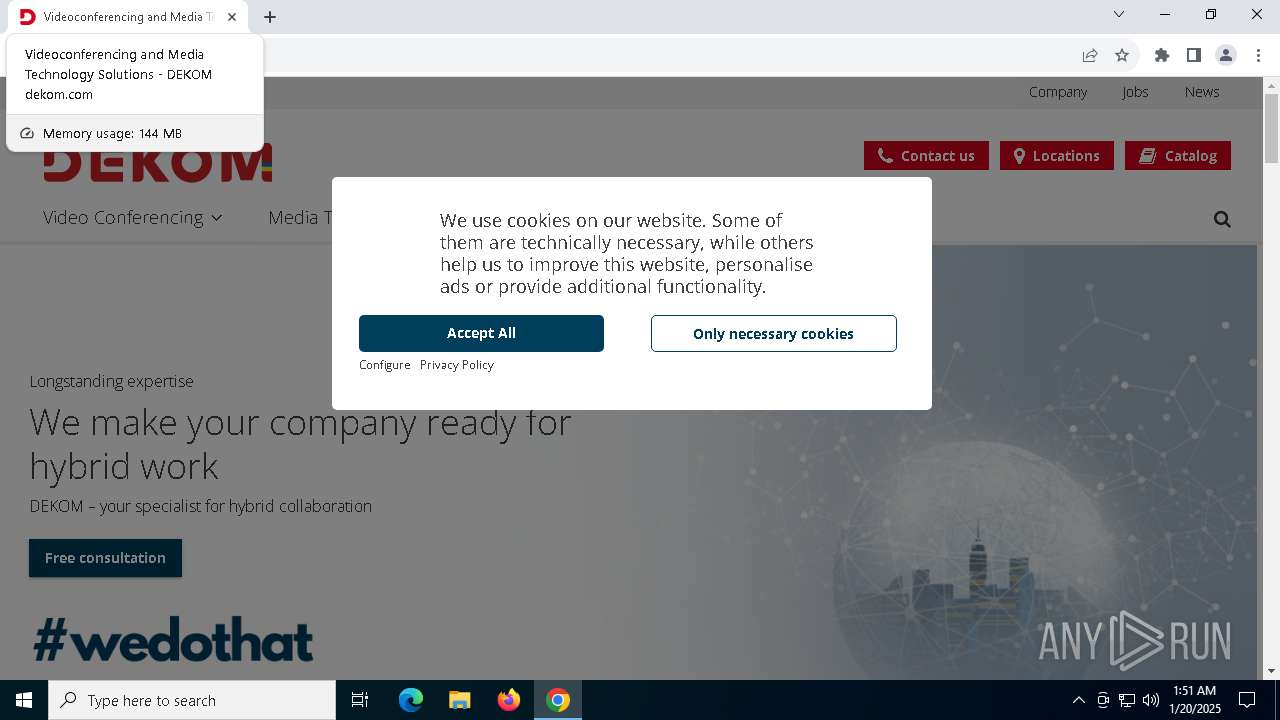Open Privacy Policy link

(457, 365)
